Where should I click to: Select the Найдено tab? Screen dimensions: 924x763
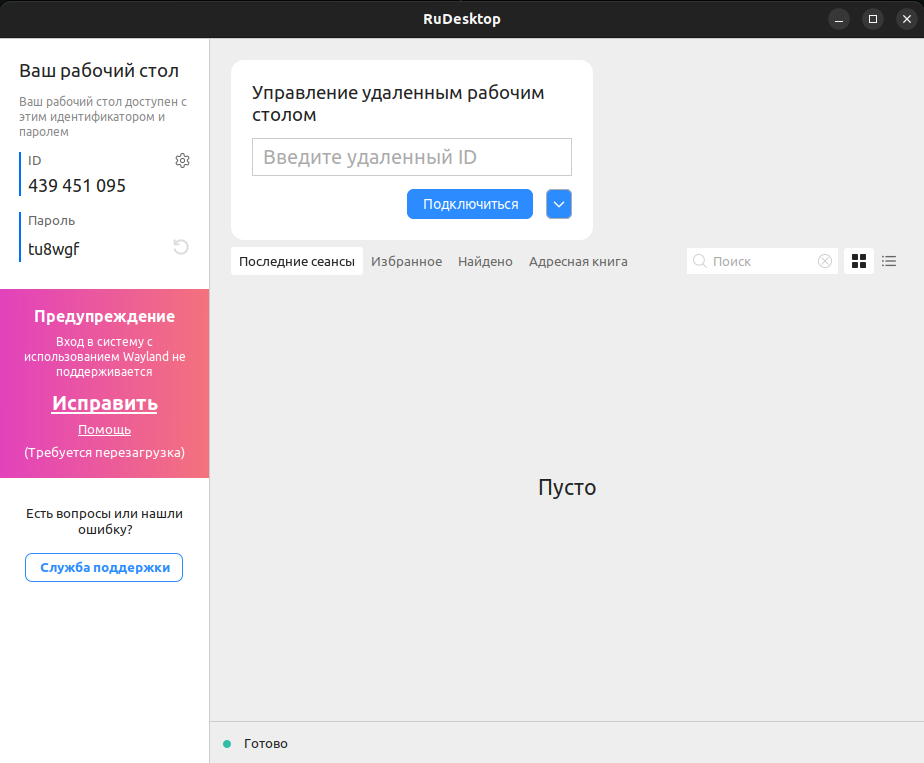coord(486,262)
